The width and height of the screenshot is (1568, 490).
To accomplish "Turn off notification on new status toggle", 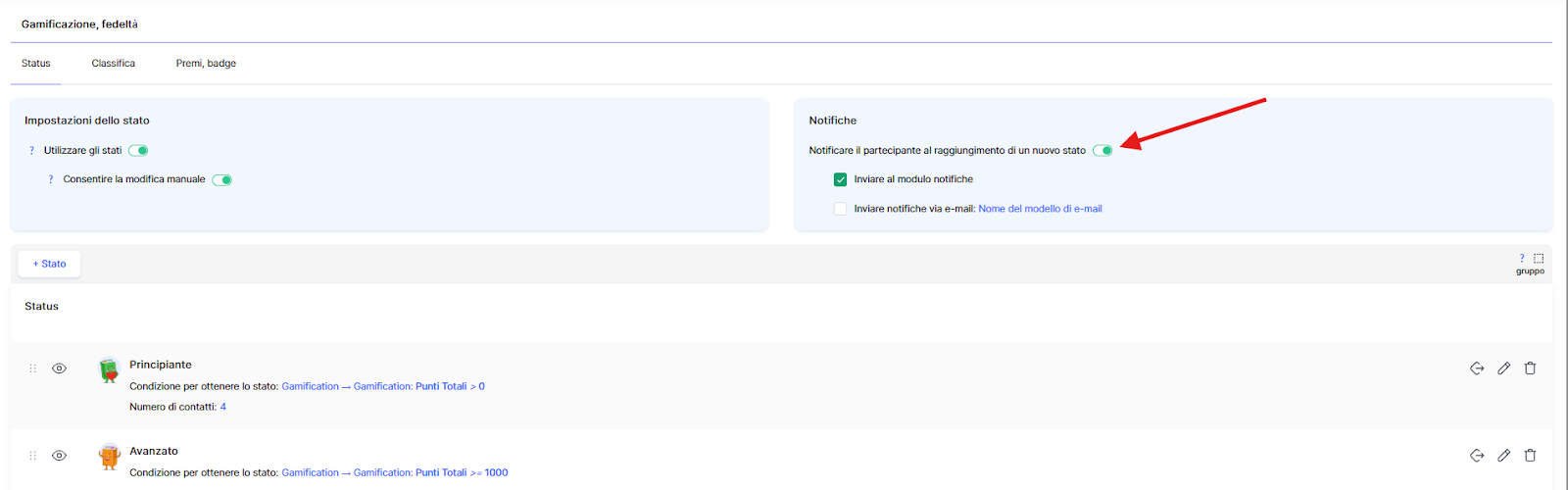I will coord(1102,151).
